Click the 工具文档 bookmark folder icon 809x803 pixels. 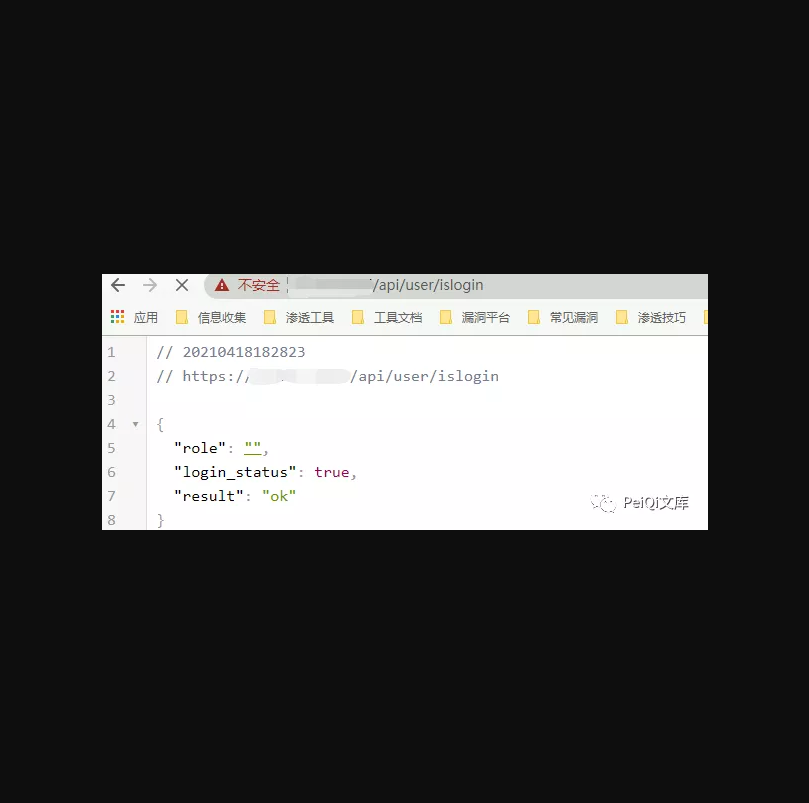(358, 317)
